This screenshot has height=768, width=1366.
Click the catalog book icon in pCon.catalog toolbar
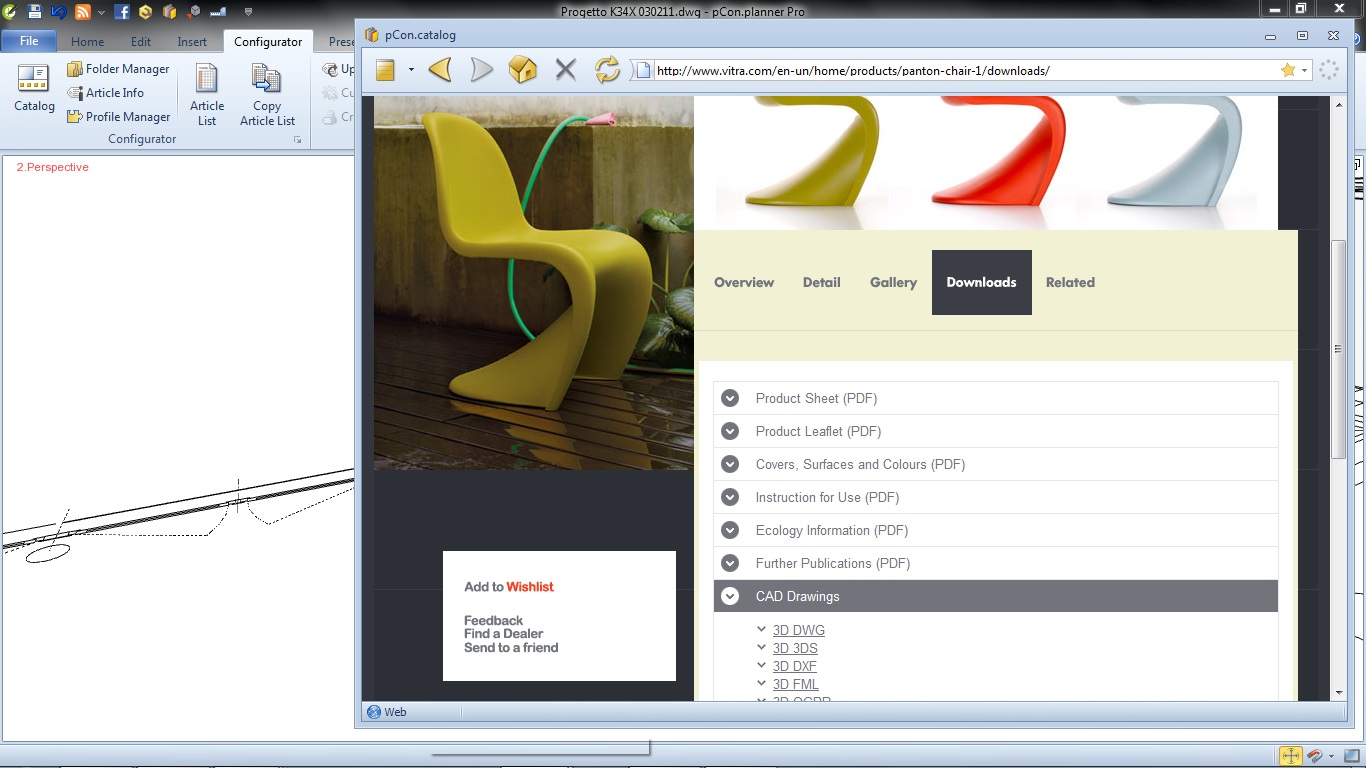385,70
